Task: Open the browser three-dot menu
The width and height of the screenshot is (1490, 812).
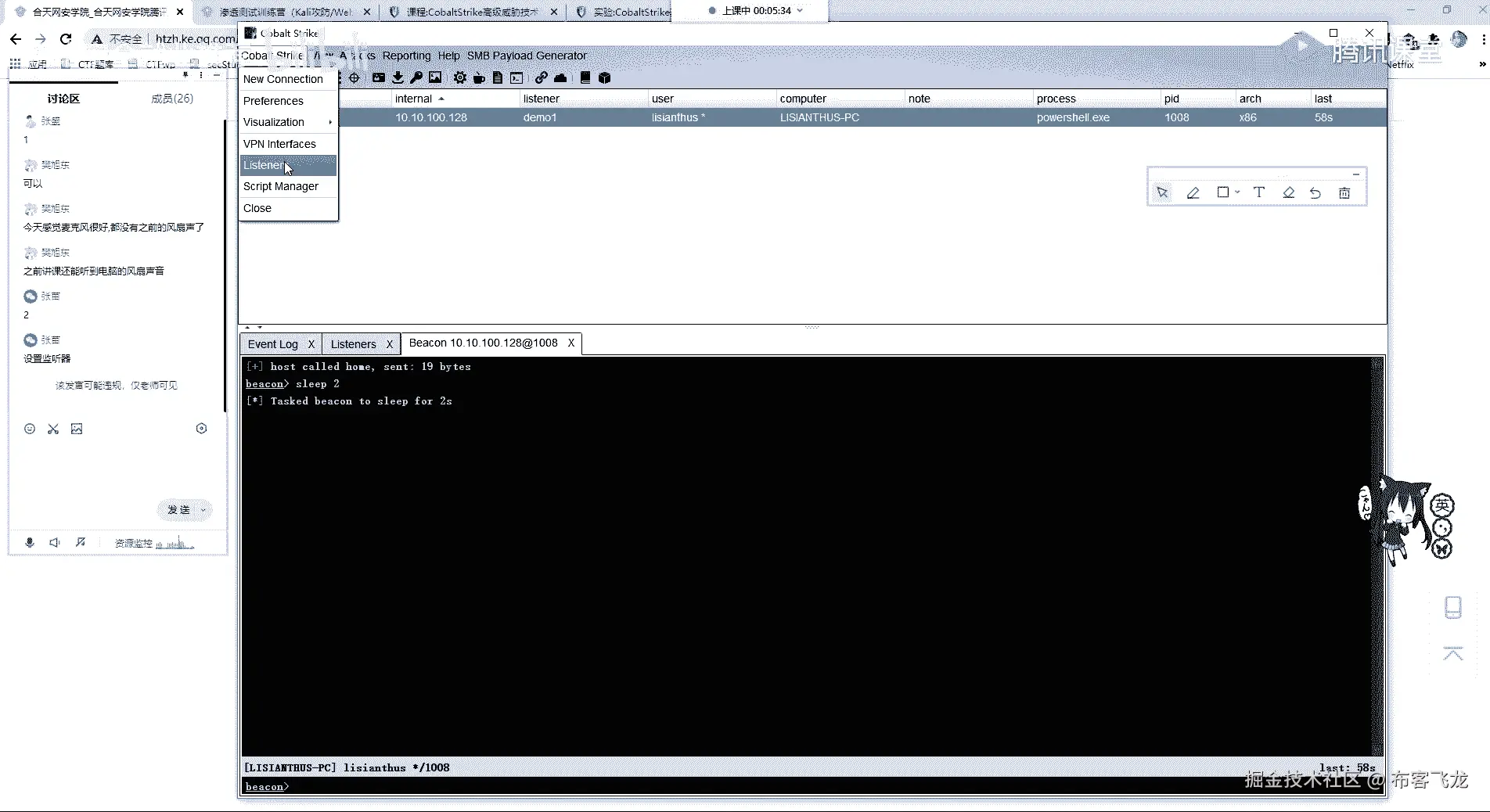Action: tap(1483, 39)
